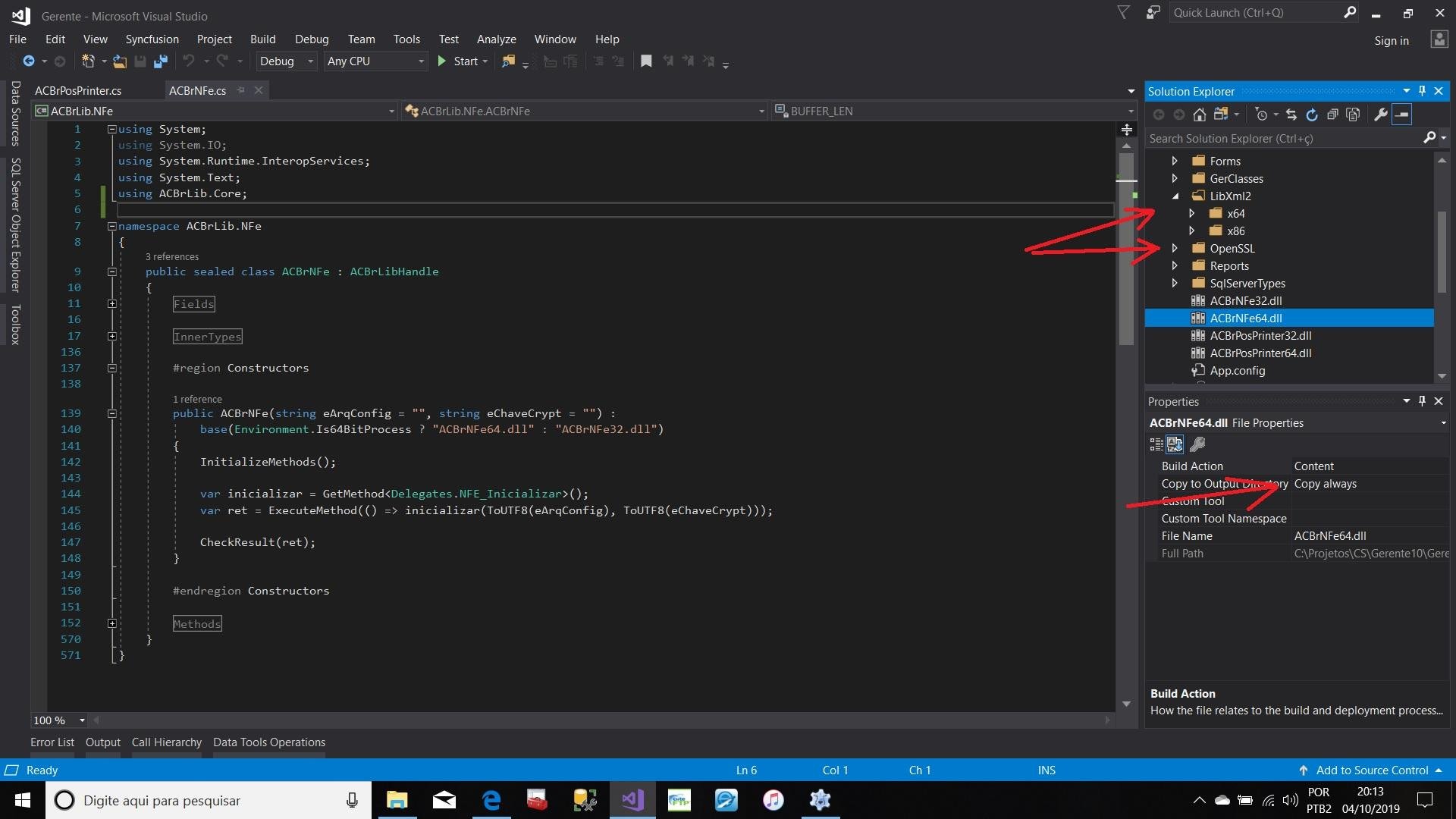Viewport: 1456px width, 819px height.
Task: Expand the OpenSSL folder
Action: 1175,248
